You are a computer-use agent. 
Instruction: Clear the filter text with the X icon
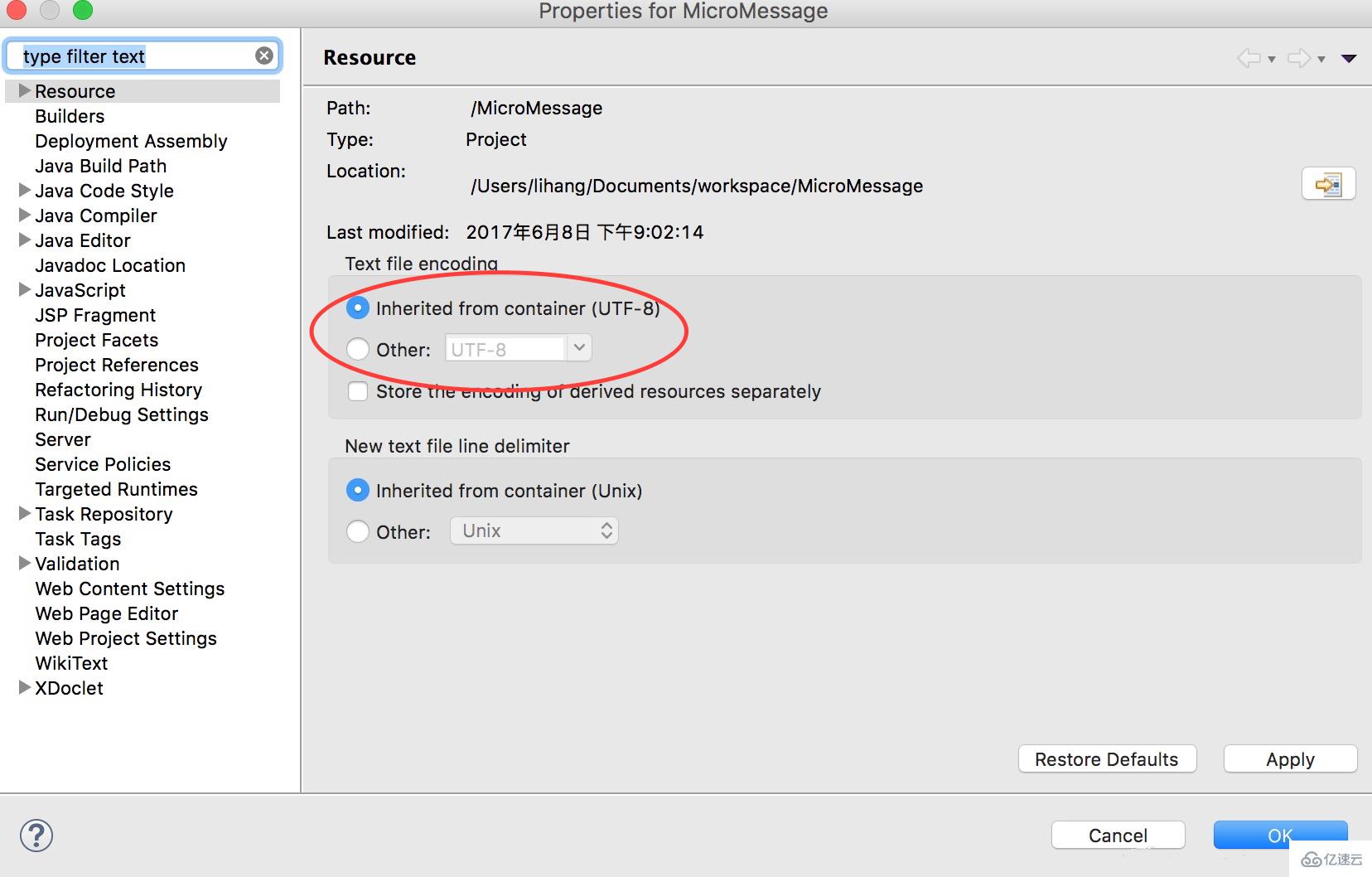[264, 56]
